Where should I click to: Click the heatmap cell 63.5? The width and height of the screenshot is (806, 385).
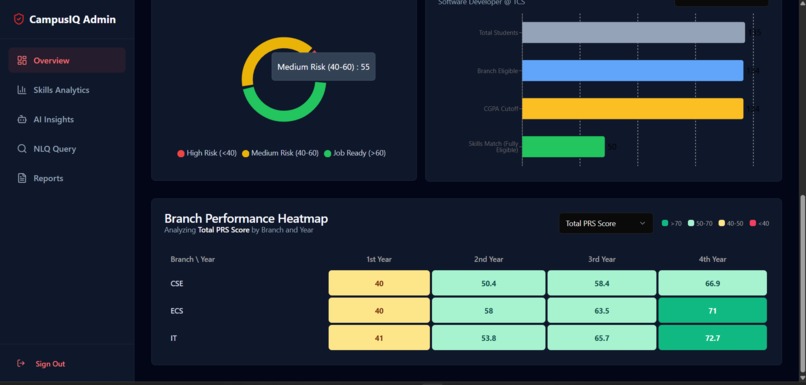click(602, 310)
